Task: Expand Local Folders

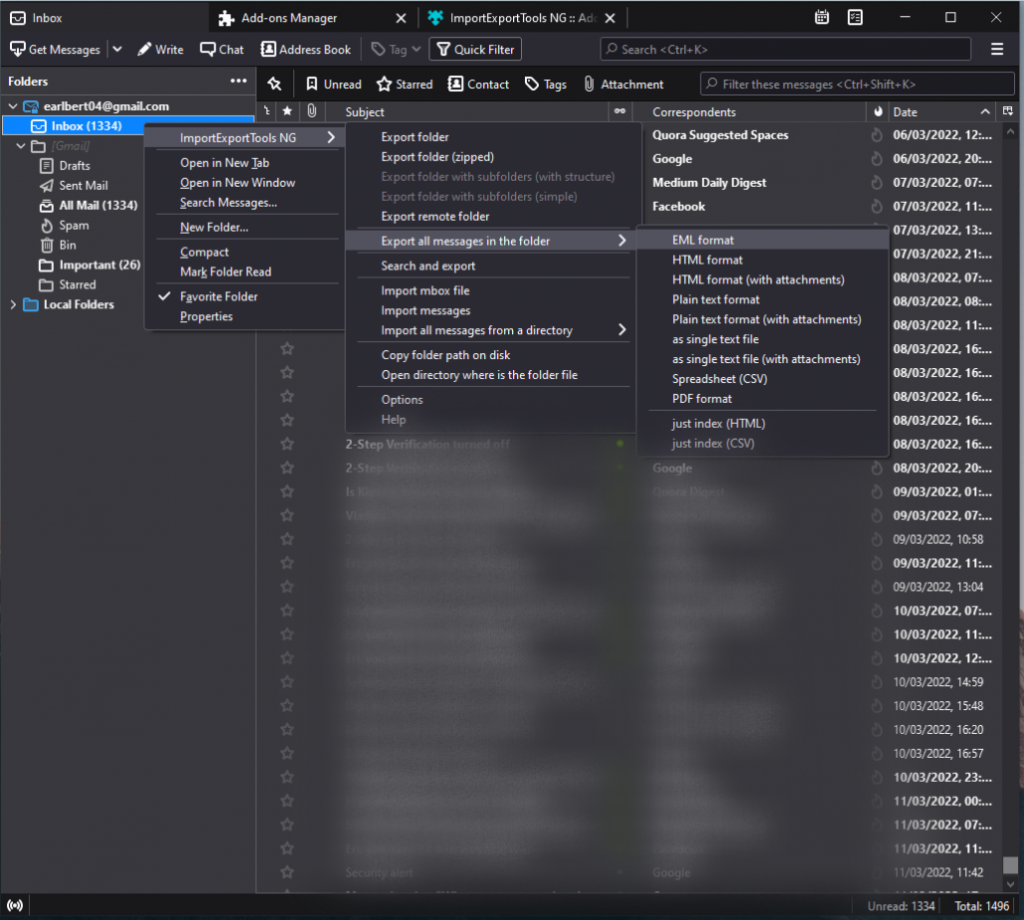Action: pos(13,304)
